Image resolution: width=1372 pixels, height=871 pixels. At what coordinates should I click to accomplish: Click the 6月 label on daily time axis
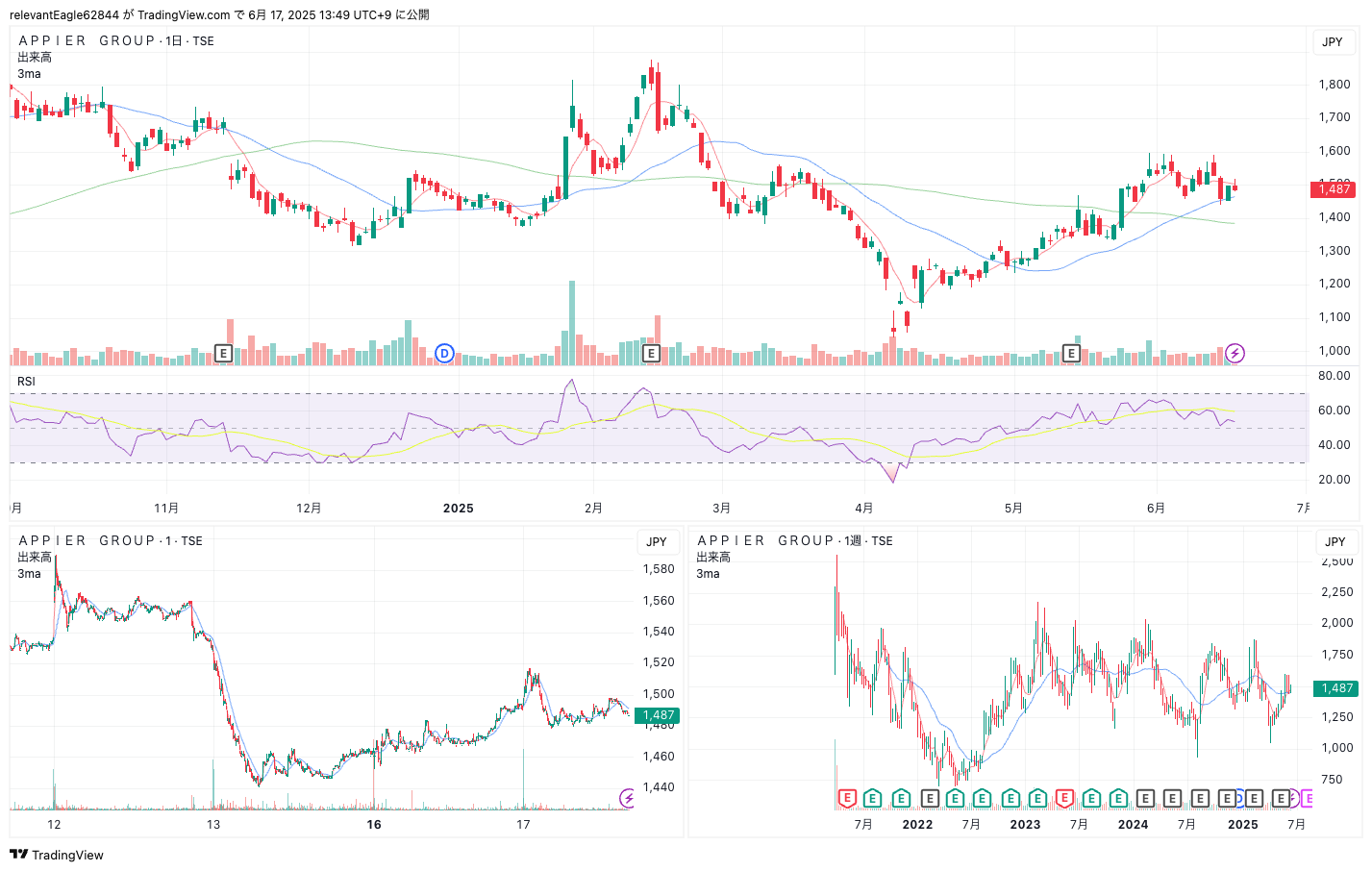click(1156, 508)
